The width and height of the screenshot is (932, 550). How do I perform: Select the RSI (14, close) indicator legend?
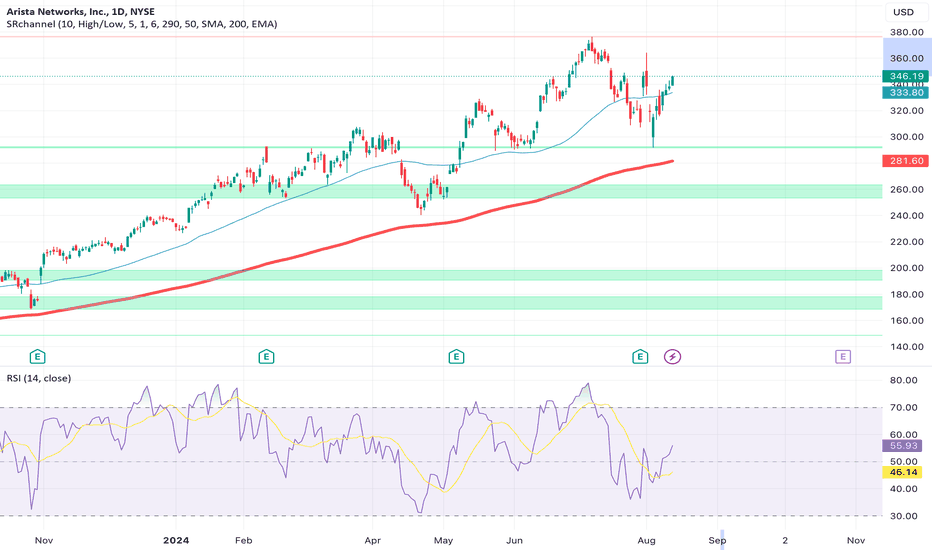(x=39, y=378)
